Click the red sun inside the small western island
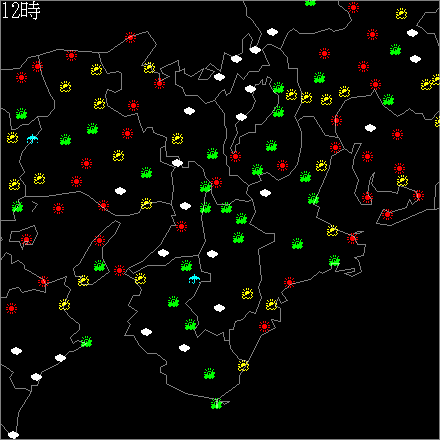 pyautogui.click(x=26, y=239)
